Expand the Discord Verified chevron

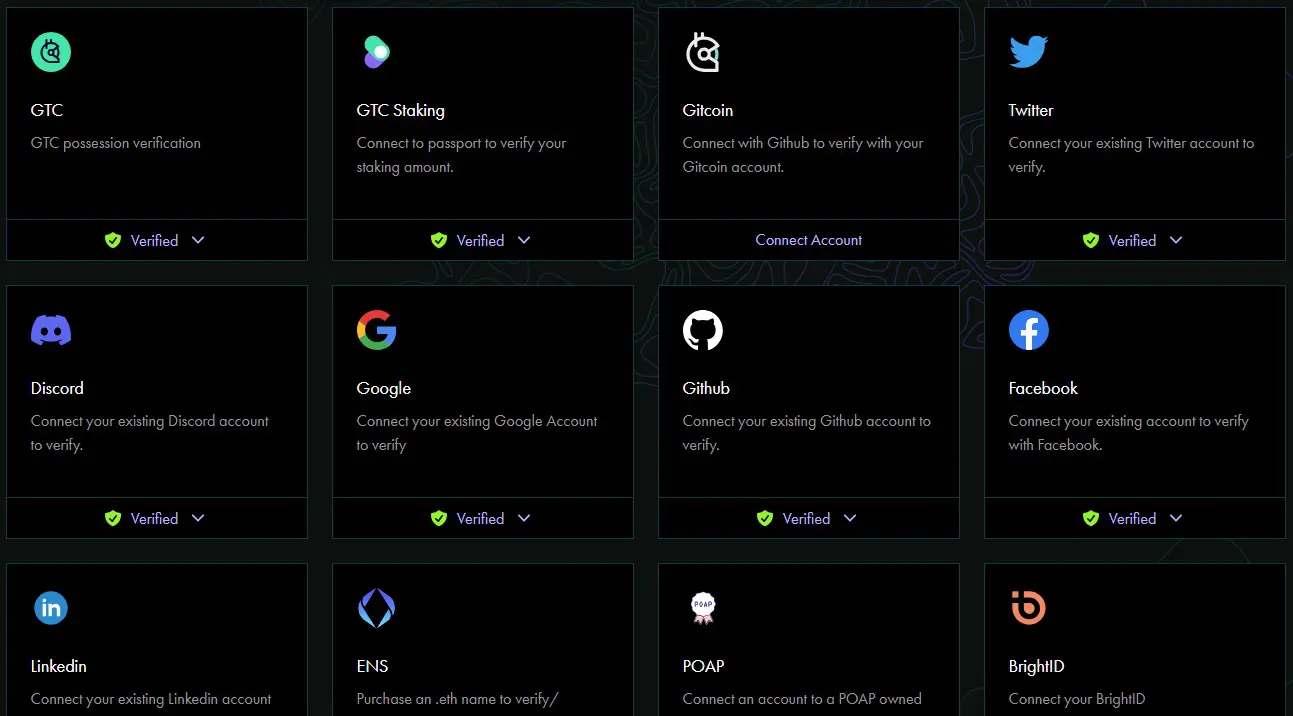[x=198, y=518]
